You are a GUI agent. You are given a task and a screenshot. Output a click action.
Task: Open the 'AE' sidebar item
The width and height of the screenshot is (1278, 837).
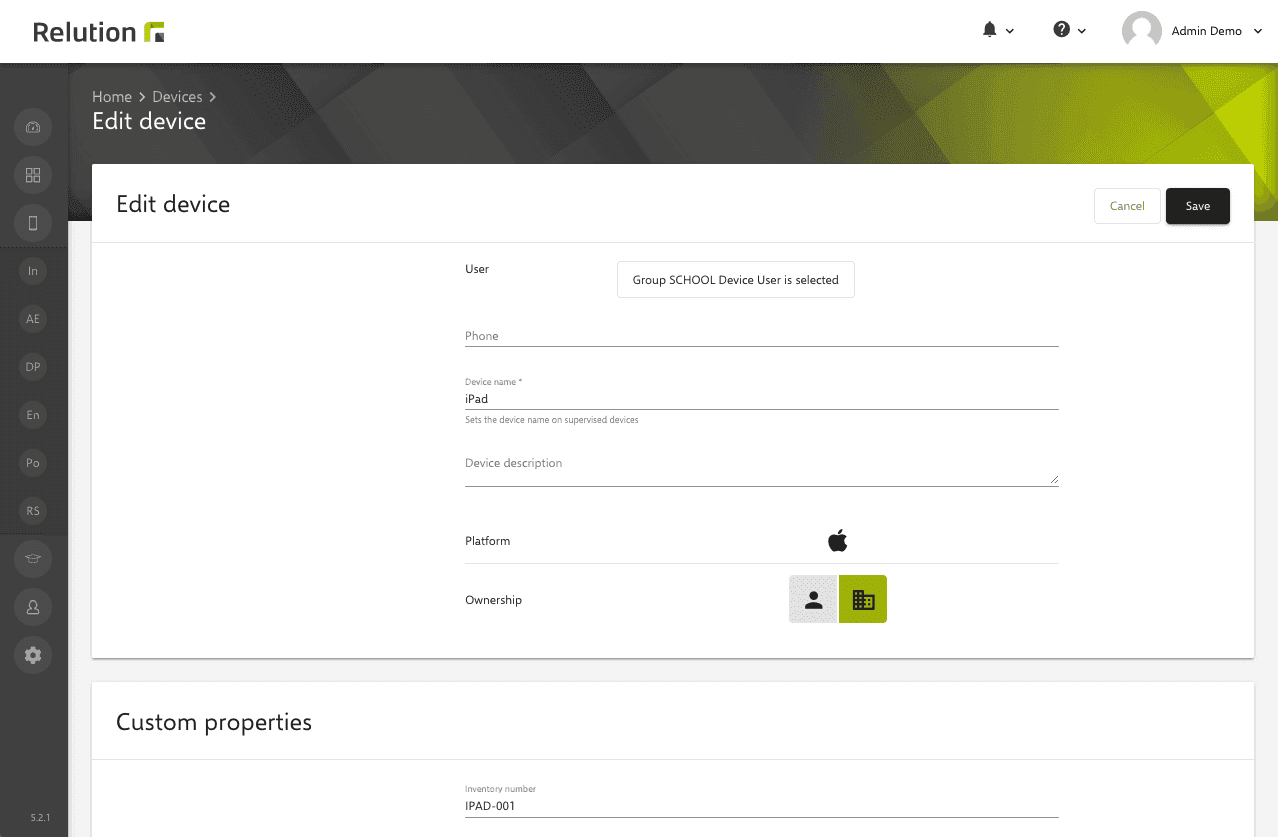coord(33,319)
